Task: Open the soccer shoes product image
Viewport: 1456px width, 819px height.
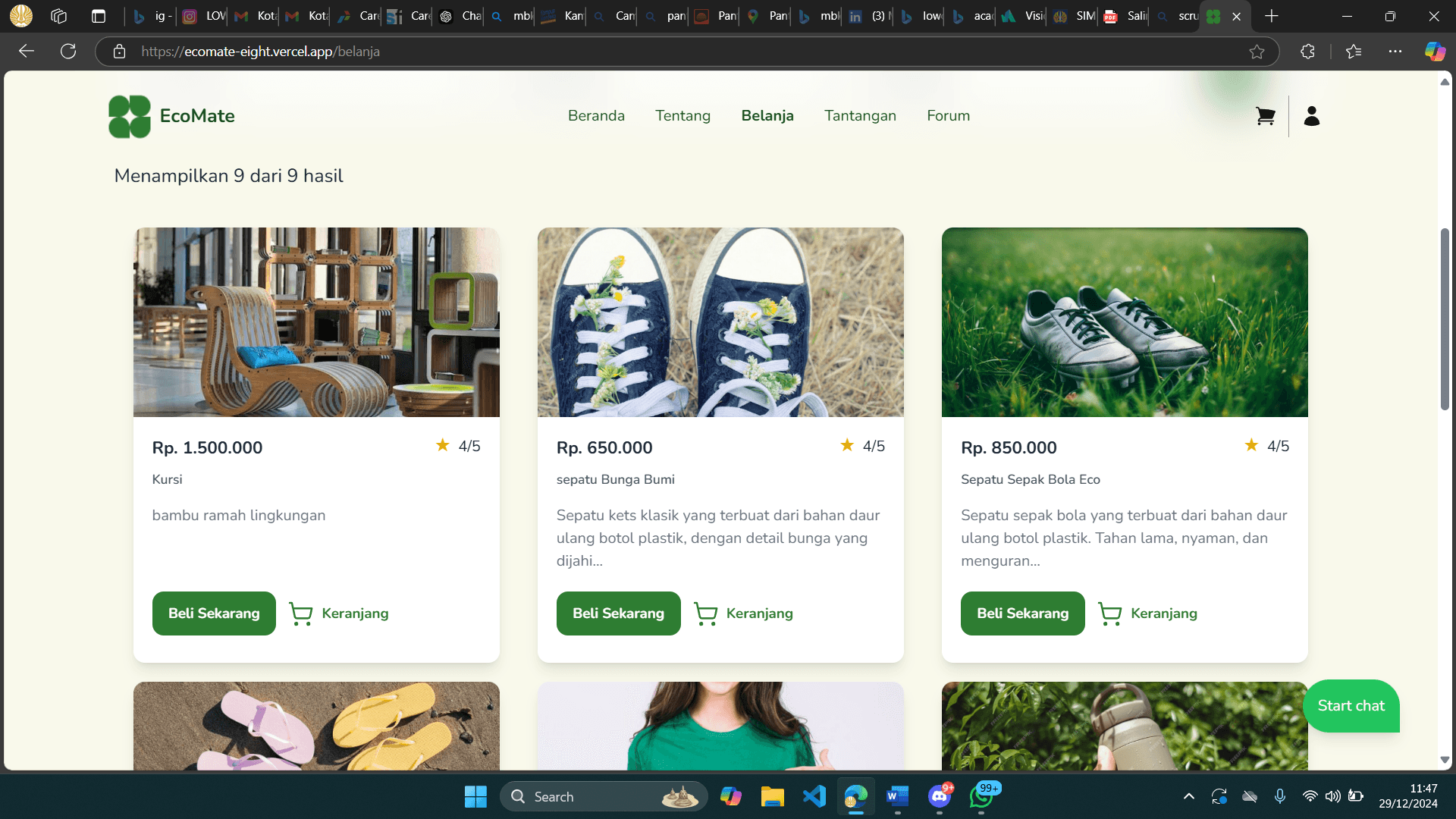Action: pyautogui.click(x=1125, y=322)
